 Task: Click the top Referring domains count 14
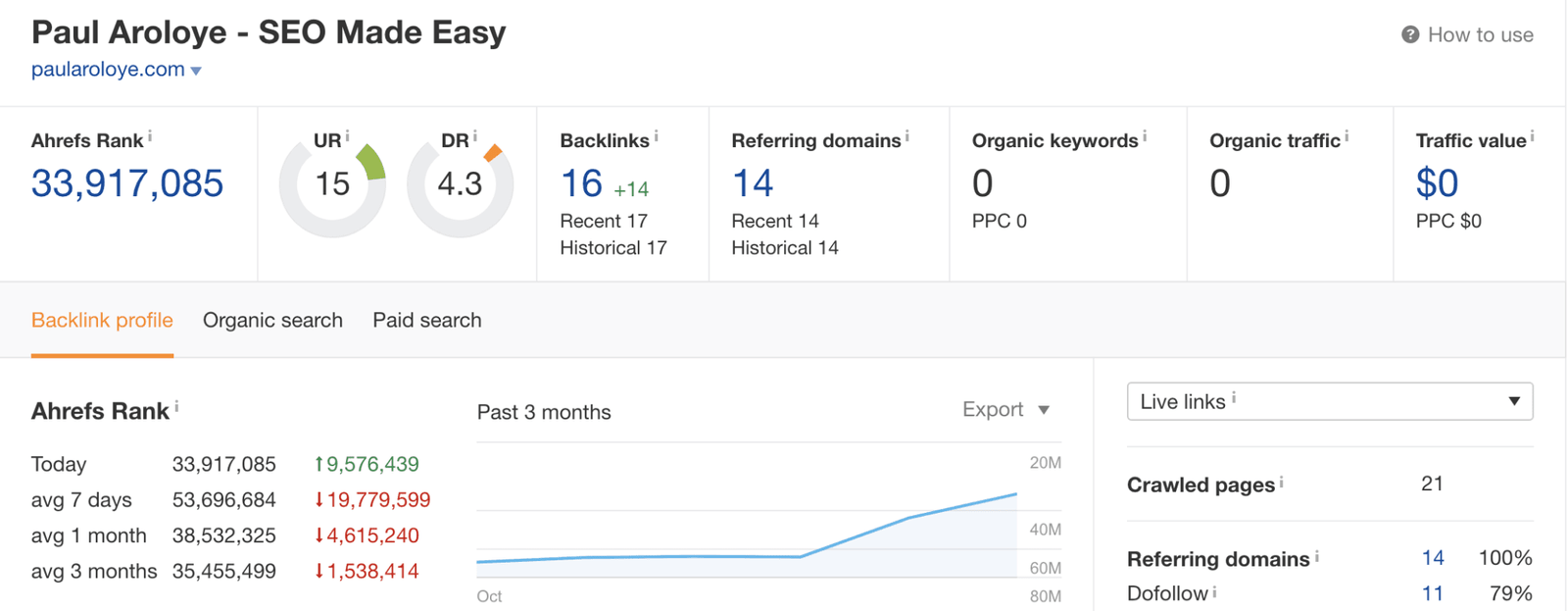753,183
